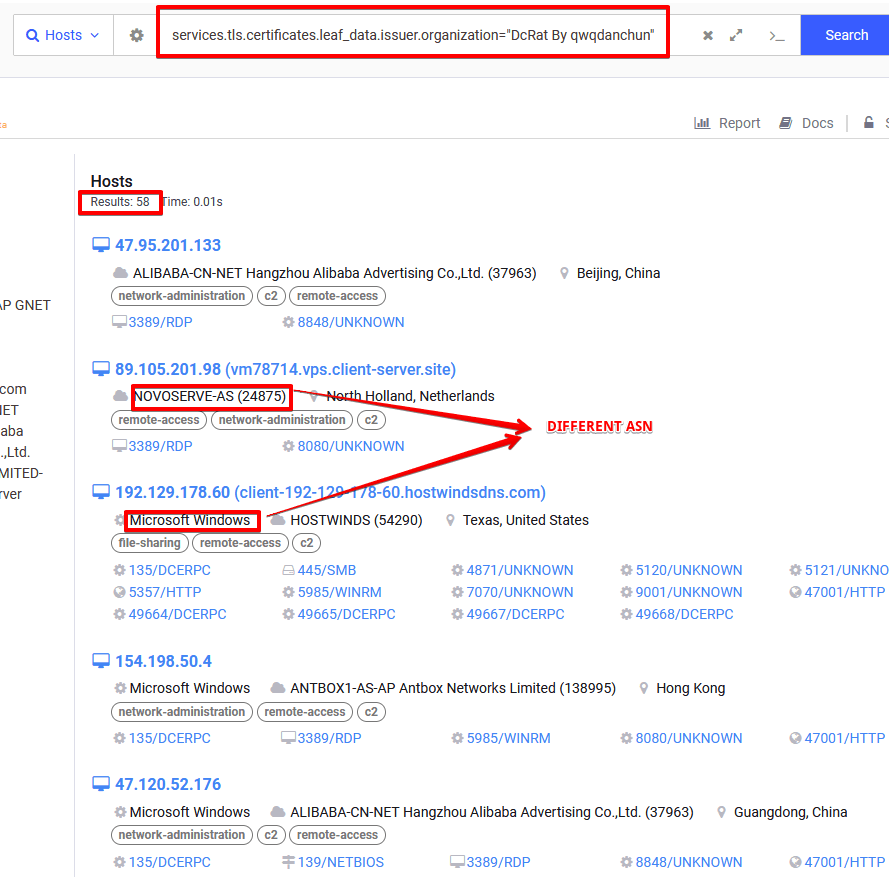Expand the search box with arrows icon
This screenshot has height=877, width=889.
coord(736,35)
